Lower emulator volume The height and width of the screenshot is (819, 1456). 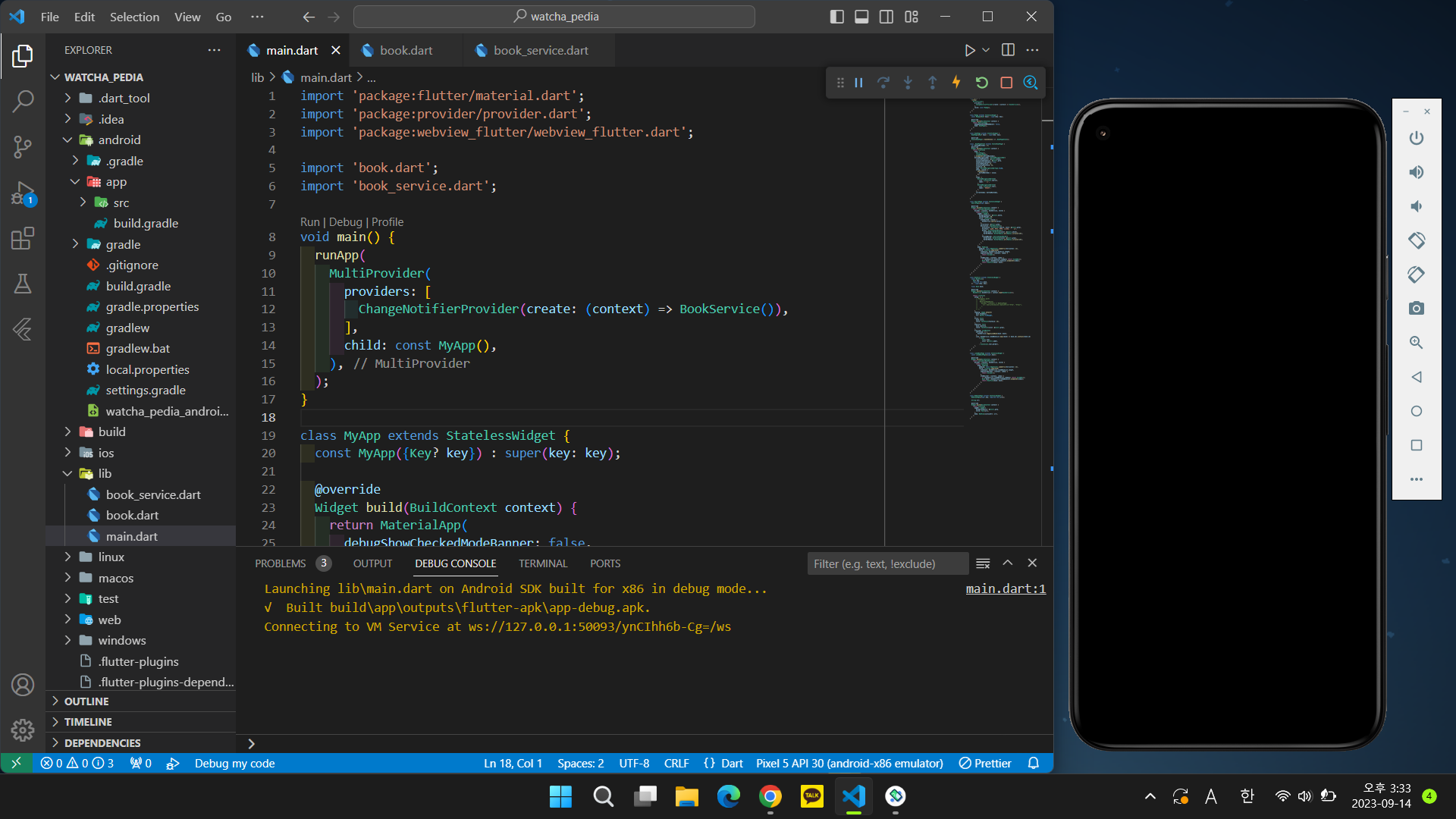coord(1417,206)
